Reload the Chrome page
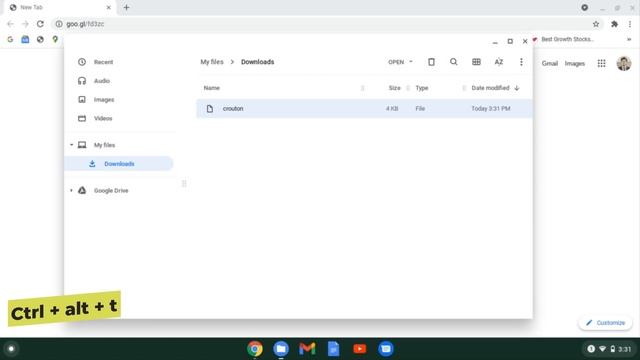This screenshot has width=640, height=360. click(x=40, y=24)
